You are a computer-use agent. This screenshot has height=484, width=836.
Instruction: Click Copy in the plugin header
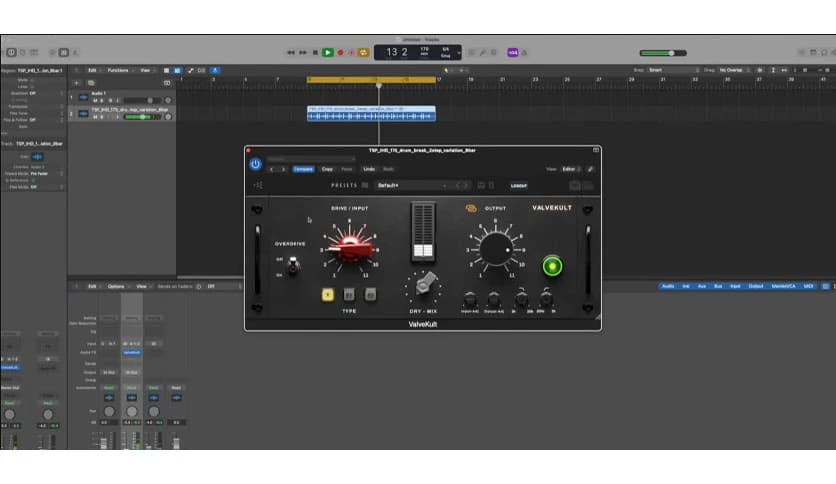[x=327, y=169]
